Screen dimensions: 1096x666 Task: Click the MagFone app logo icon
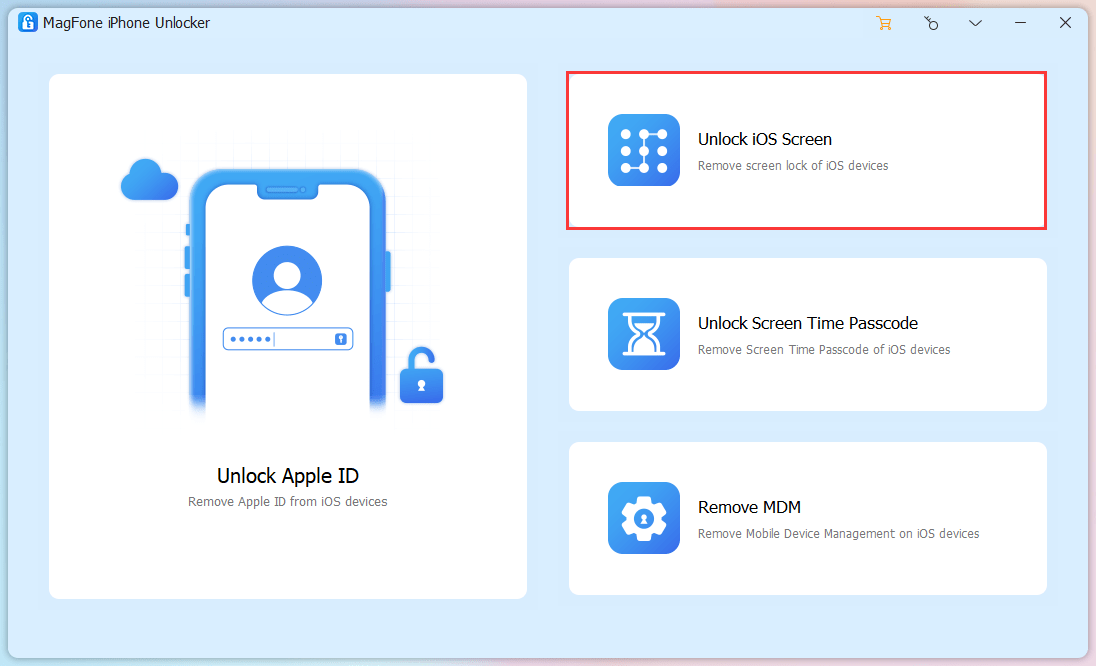28,22
